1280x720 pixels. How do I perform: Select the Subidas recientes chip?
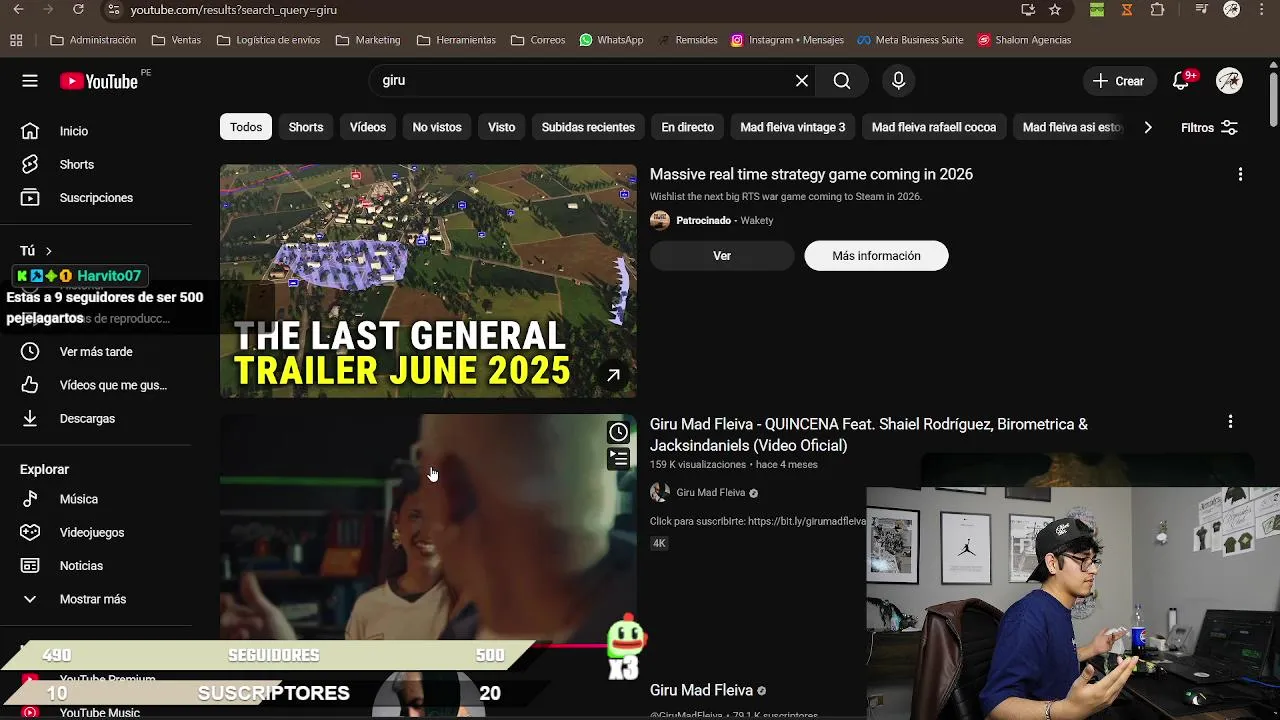click(x=588, y=127)
